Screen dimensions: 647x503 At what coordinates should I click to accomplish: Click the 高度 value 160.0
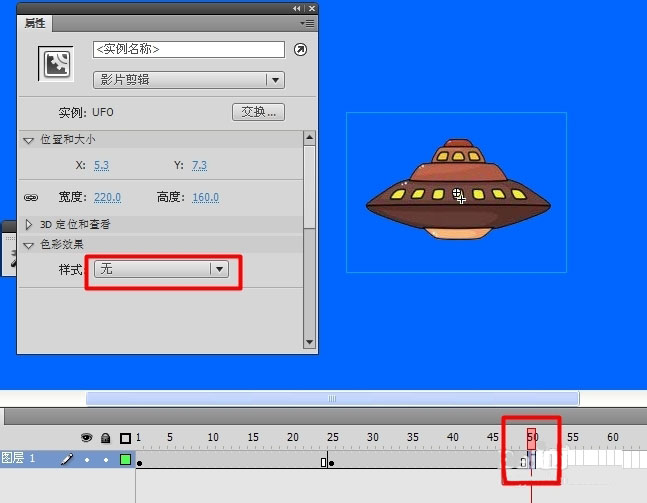pyautogui.click(x=205, y=198)
